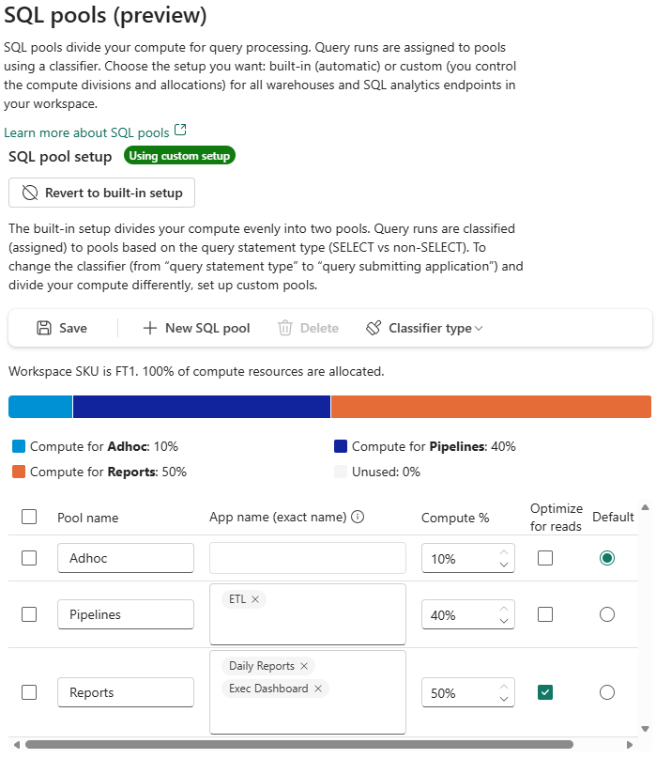Increase Adhoc compute percentage

(x=504, y=551)
